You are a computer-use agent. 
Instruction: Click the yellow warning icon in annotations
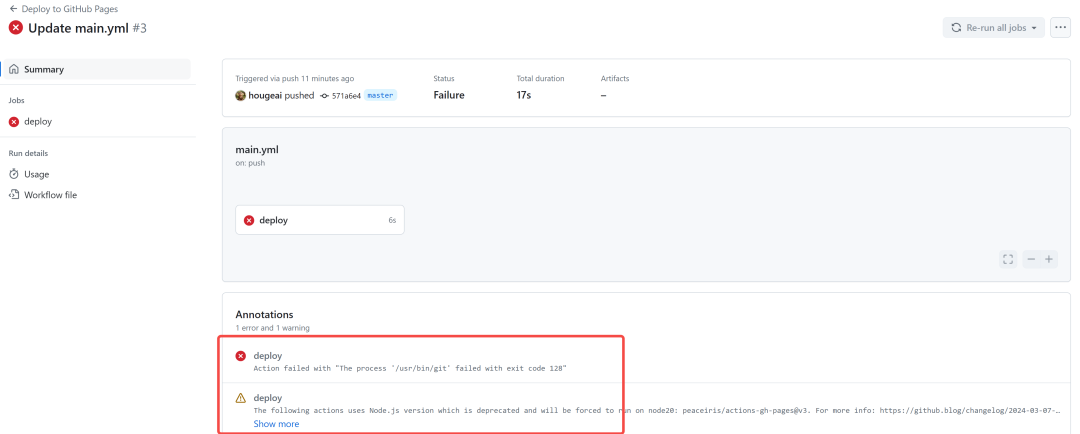point(241,398)
